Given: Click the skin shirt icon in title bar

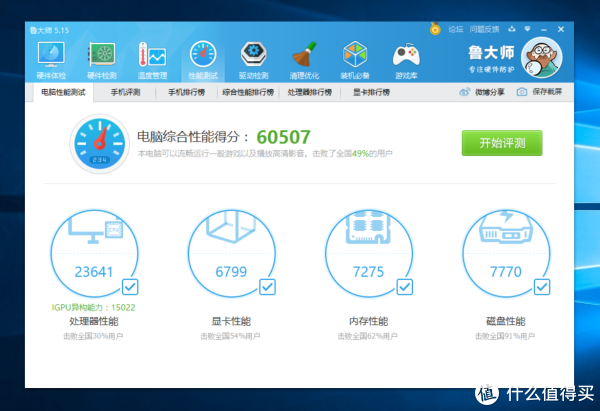Looking at the screenshot, I should click(512, 29).
